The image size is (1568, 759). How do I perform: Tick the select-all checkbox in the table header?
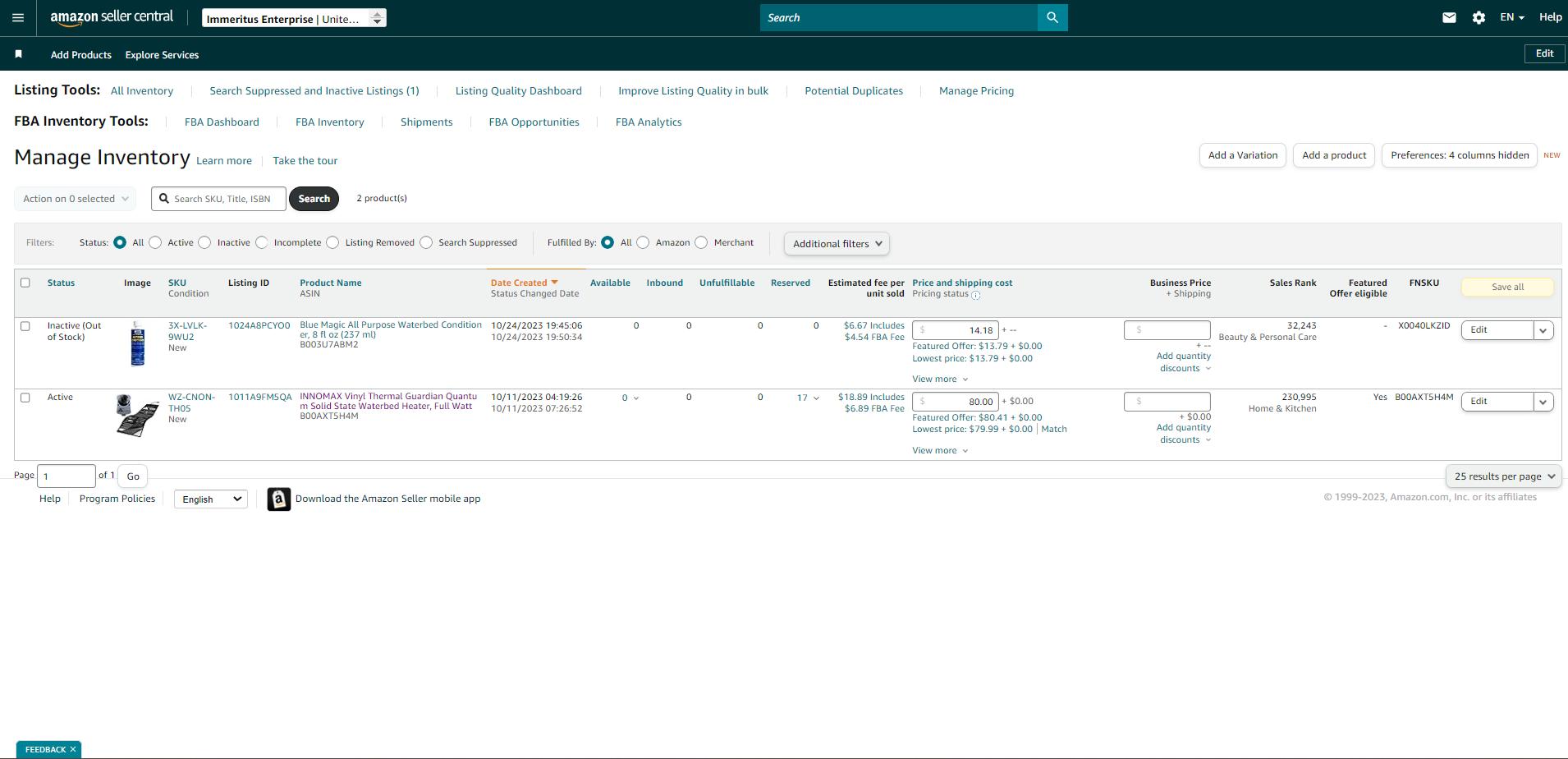click(x=25, y=283)
